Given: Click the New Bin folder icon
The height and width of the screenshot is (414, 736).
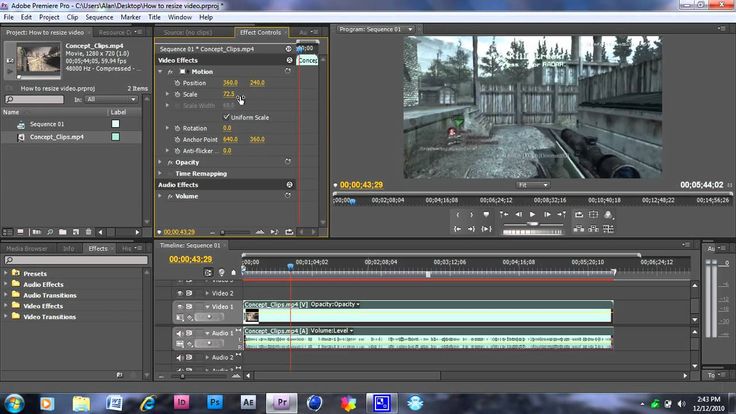Looking at the screenshot, I should click(x=62, y=232).
